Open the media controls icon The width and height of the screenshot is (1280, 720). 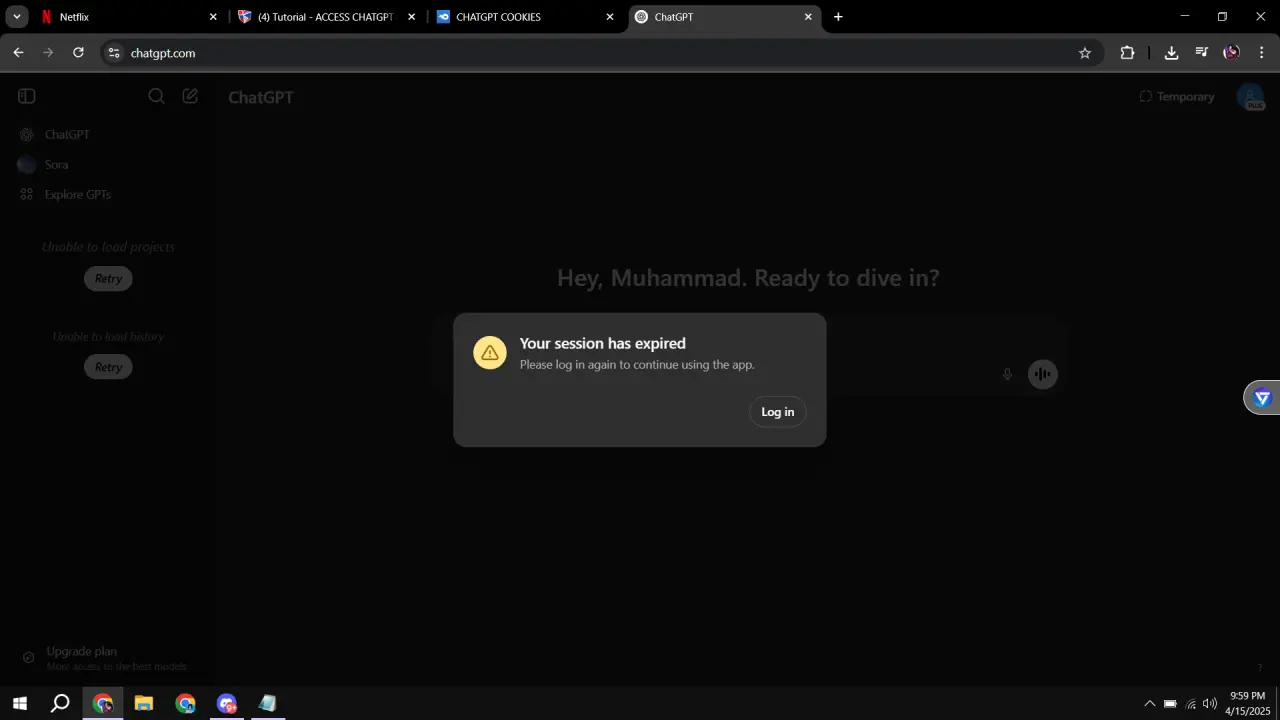coord(1202,53)
